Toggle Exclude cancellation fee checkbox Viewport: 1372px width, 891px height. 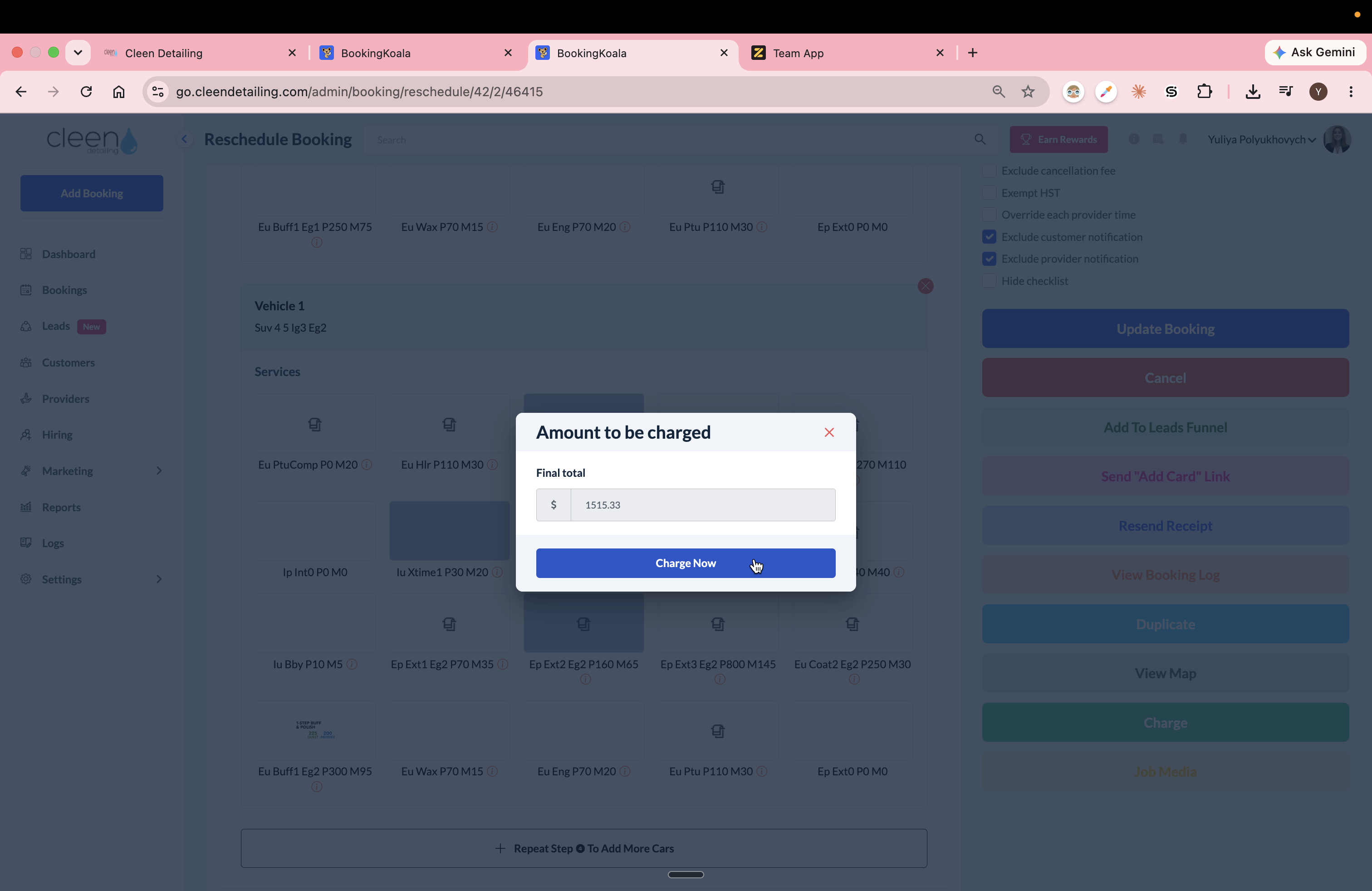tap(989, 171)
